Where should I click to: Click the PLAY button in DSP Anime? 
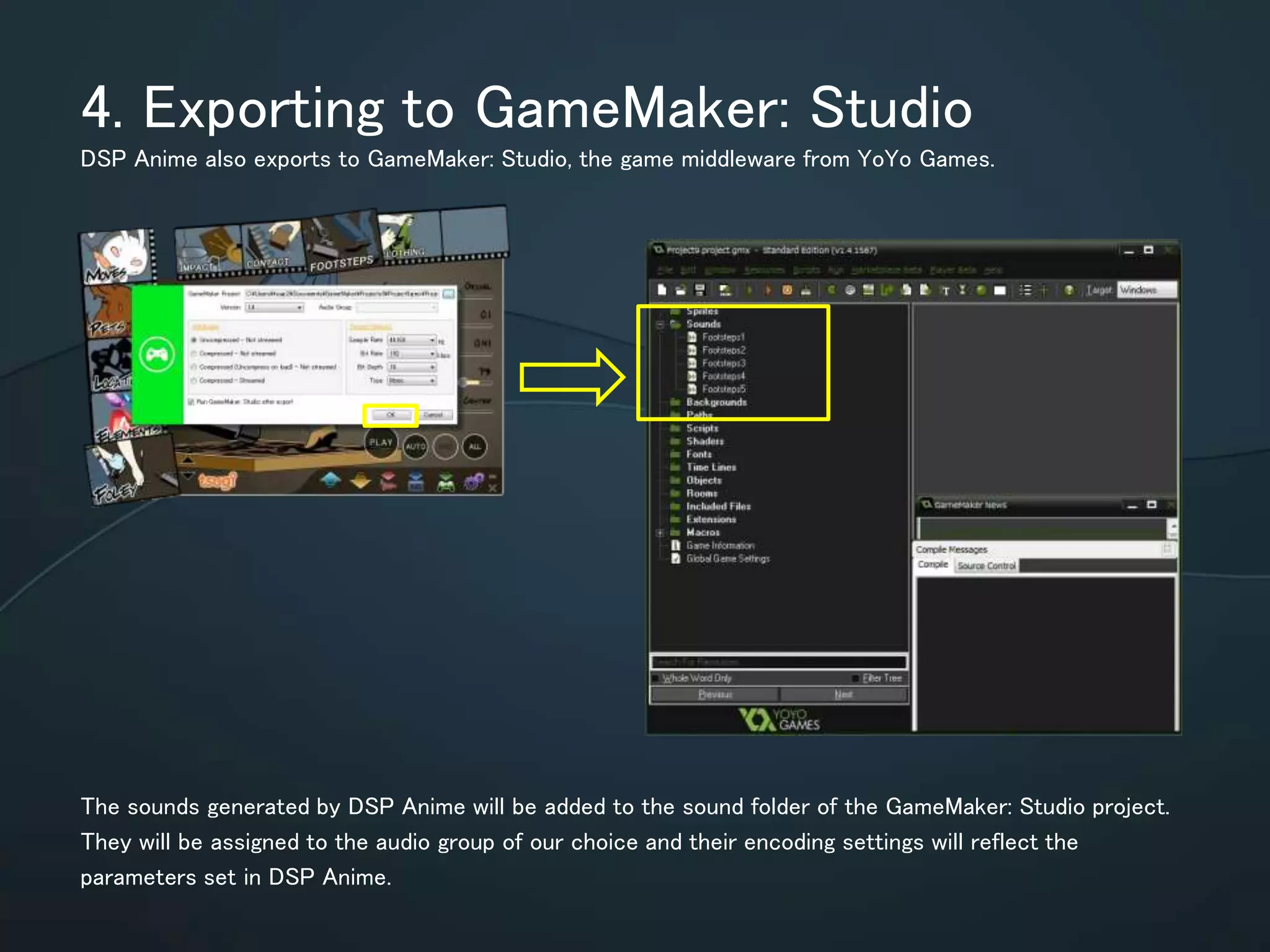click(381, 443)
